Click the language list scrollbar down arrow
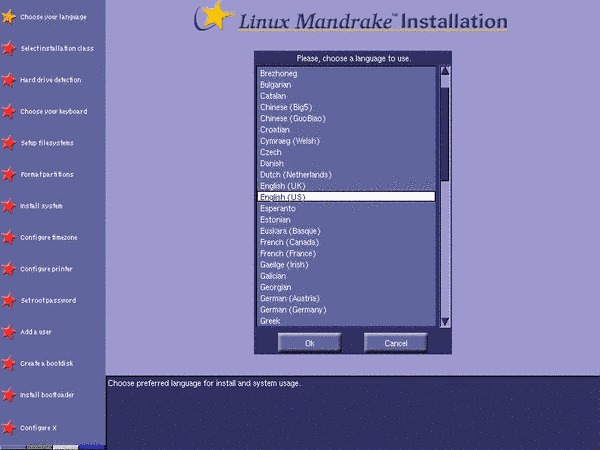The image size is (600, 450). click(x=445, y=320)
